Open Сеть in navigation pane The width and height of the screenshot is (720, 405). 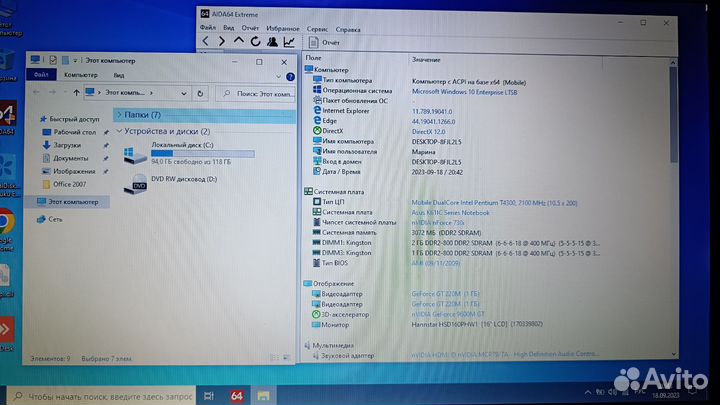click(50, 219)
